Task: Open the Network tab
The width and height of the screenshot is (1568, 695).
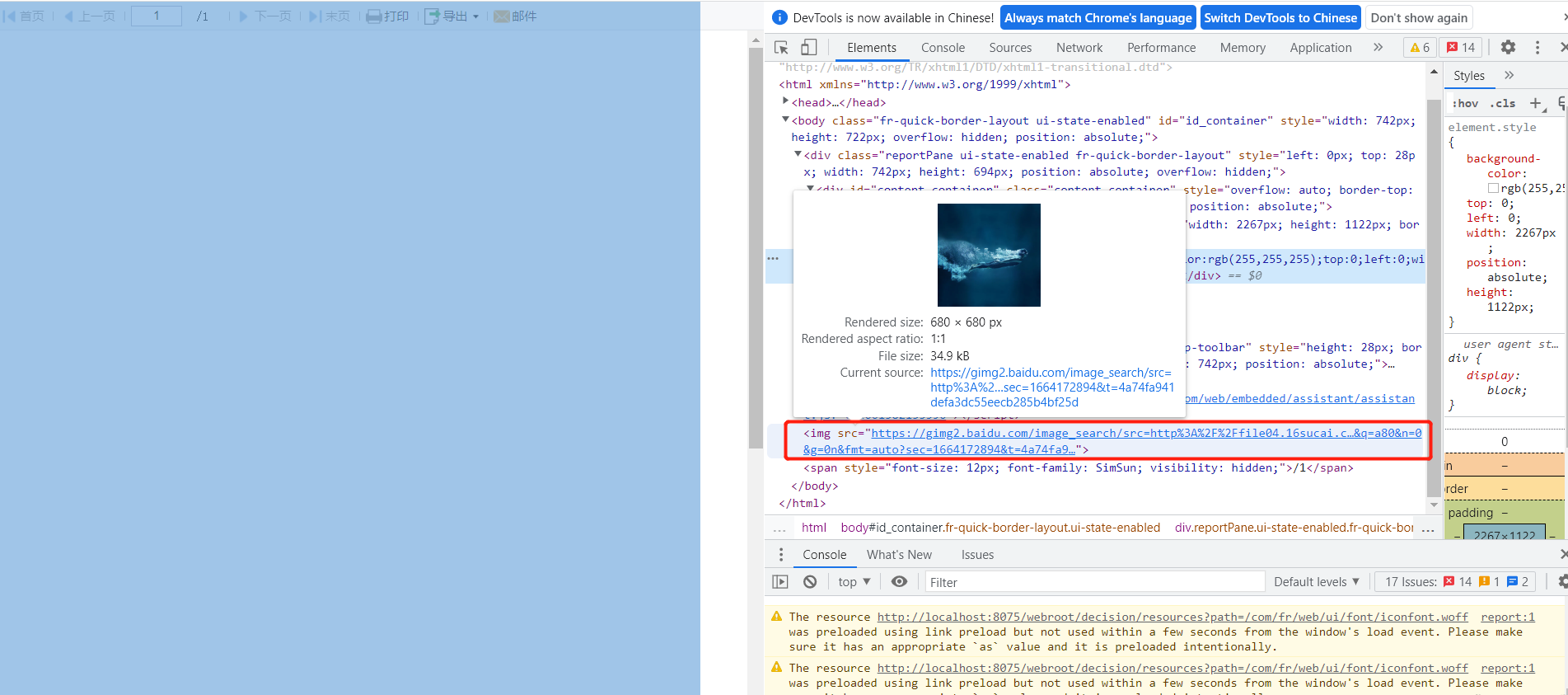Action: 1079,48
